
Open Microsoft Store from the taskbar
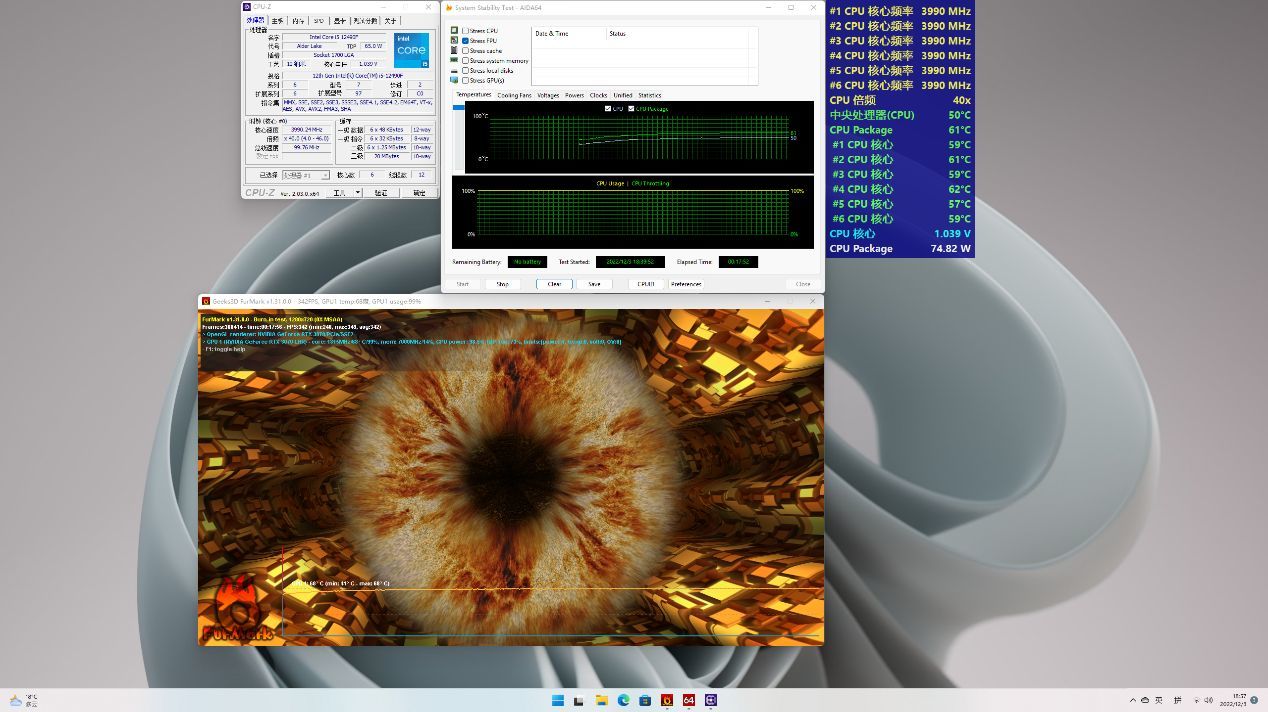[x=646, y=700]
